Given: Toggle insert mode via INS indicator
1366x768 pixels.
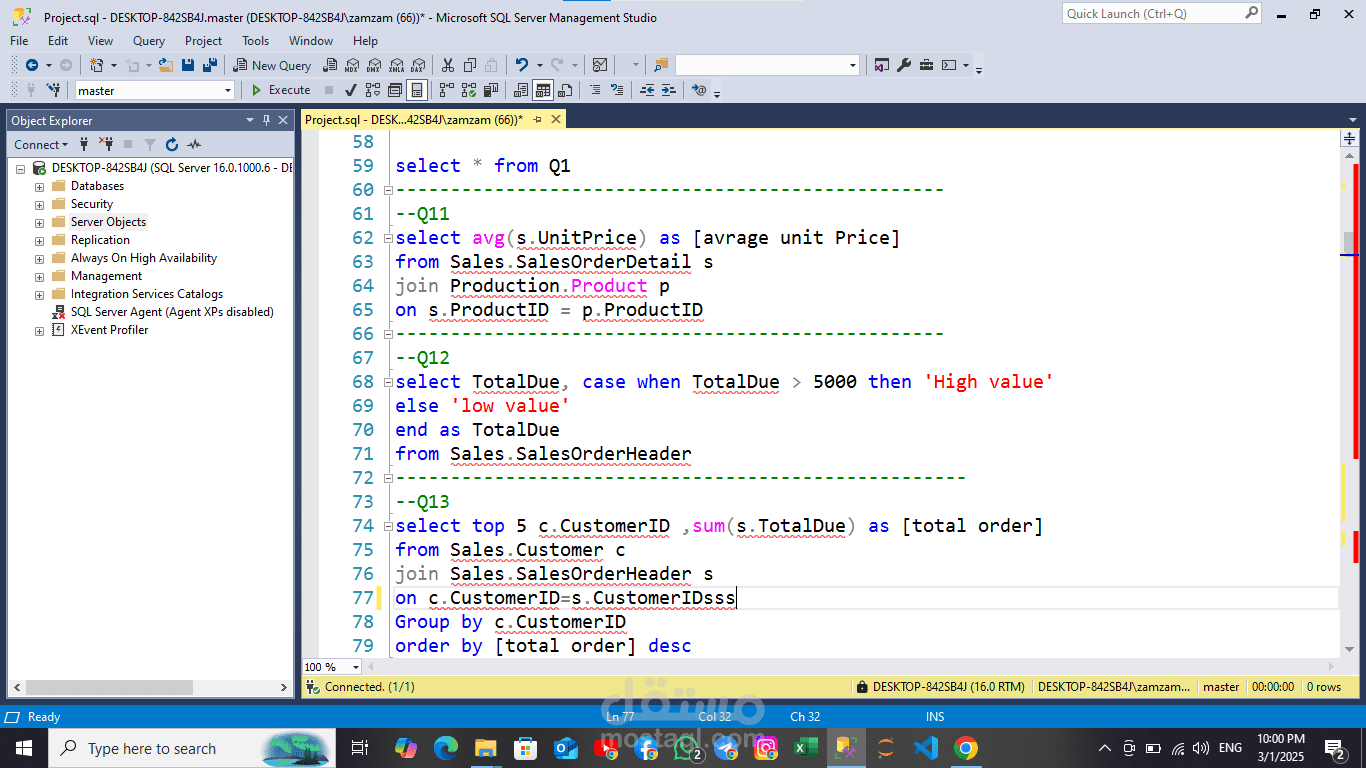Looking at the screenshot, I should pyautogui.click(x=934, y=716).
